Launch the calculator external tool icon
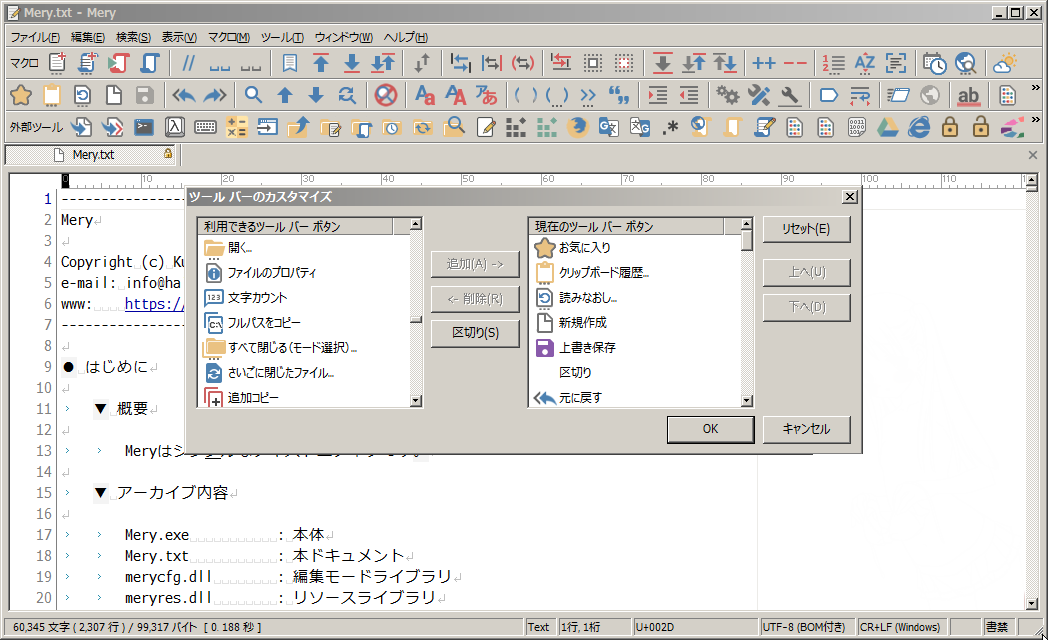Viewport: 1048px width, 640px height. click(237, 127)
